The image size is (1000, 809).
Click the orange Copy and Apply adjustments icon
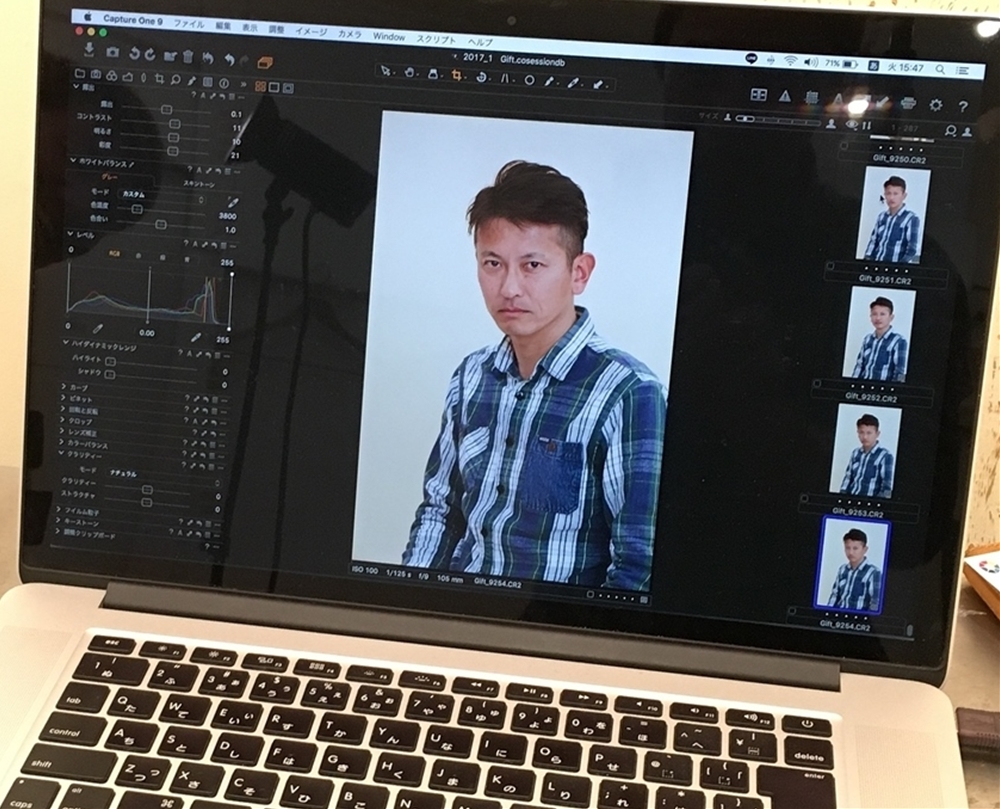coord(265,62)
